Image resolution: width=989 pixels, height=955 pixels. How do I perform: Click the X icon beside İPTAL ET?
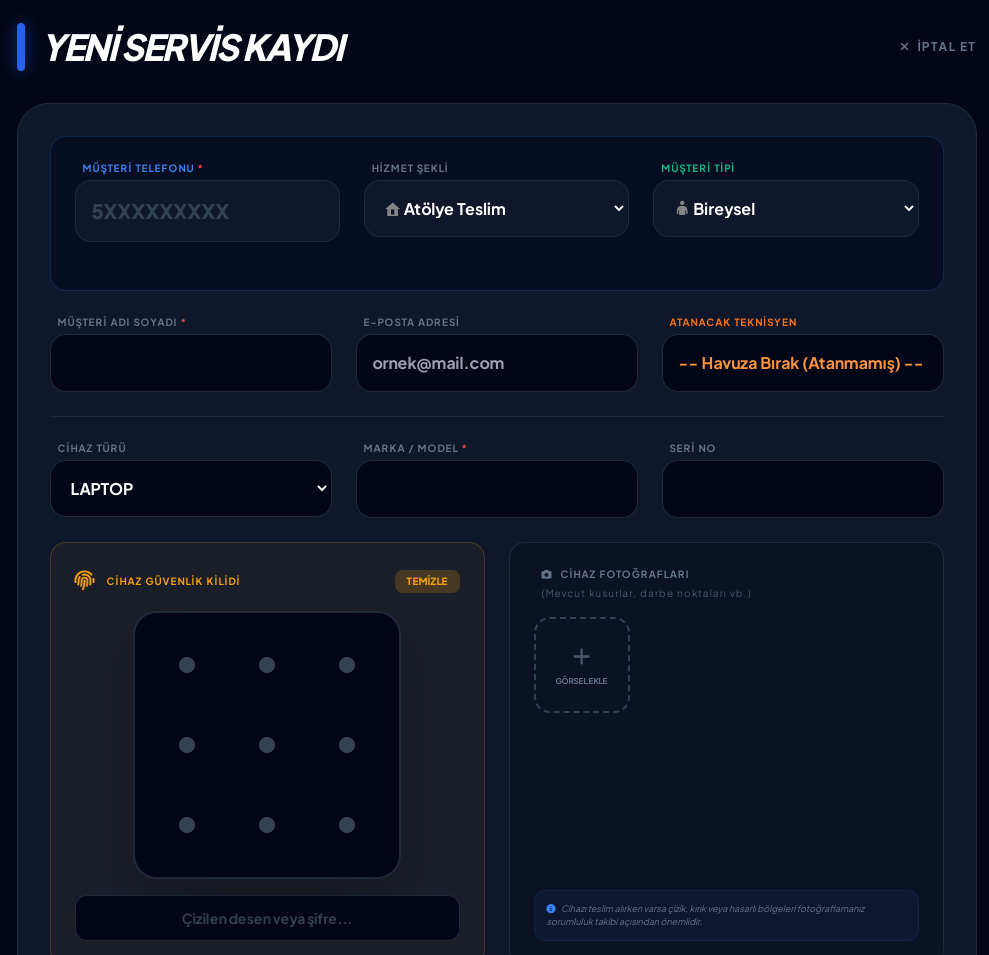click(904, 46)
